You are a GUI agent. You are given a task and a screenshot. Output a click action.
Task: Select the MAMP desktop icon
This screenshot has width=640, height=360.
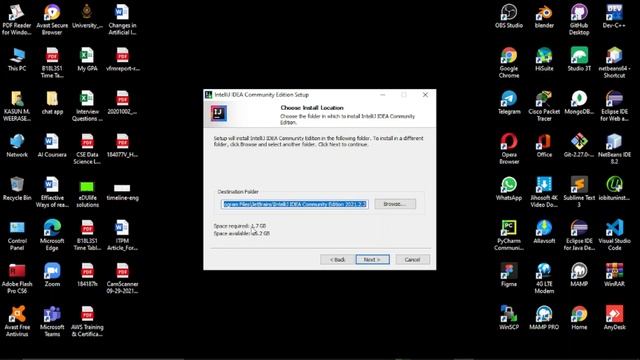[579, 275]
